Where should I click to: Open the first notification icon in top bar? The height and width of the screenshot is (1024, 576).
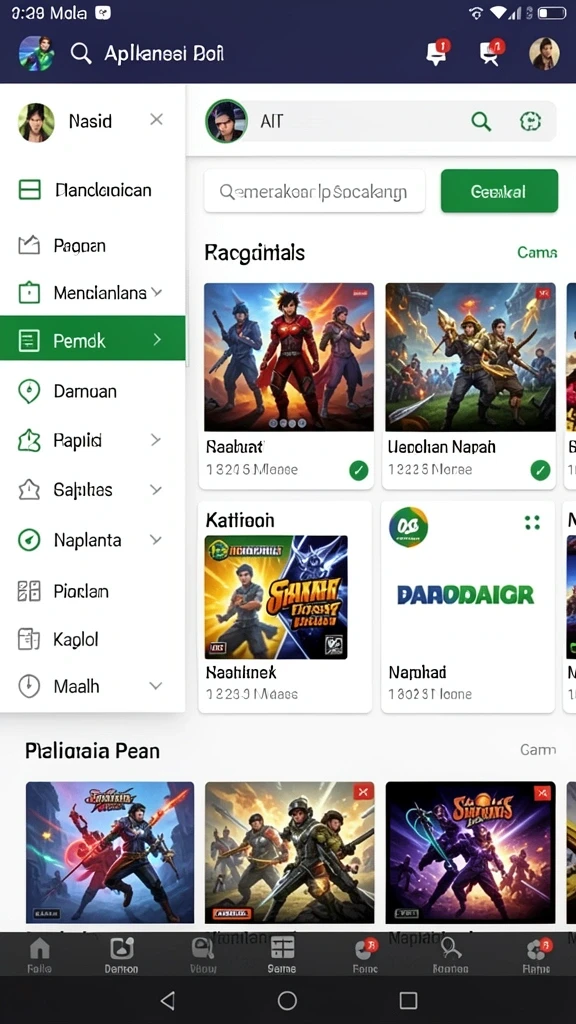point(438,53)
